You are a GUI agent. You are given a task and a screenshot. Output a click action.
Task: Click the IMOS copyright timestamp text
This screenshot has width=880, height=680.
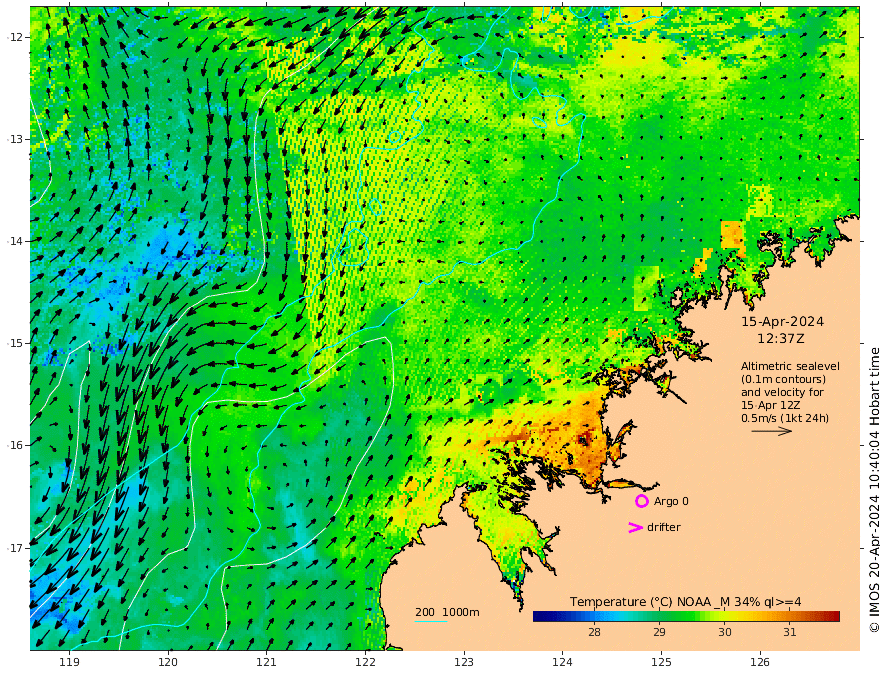(874, 490)
